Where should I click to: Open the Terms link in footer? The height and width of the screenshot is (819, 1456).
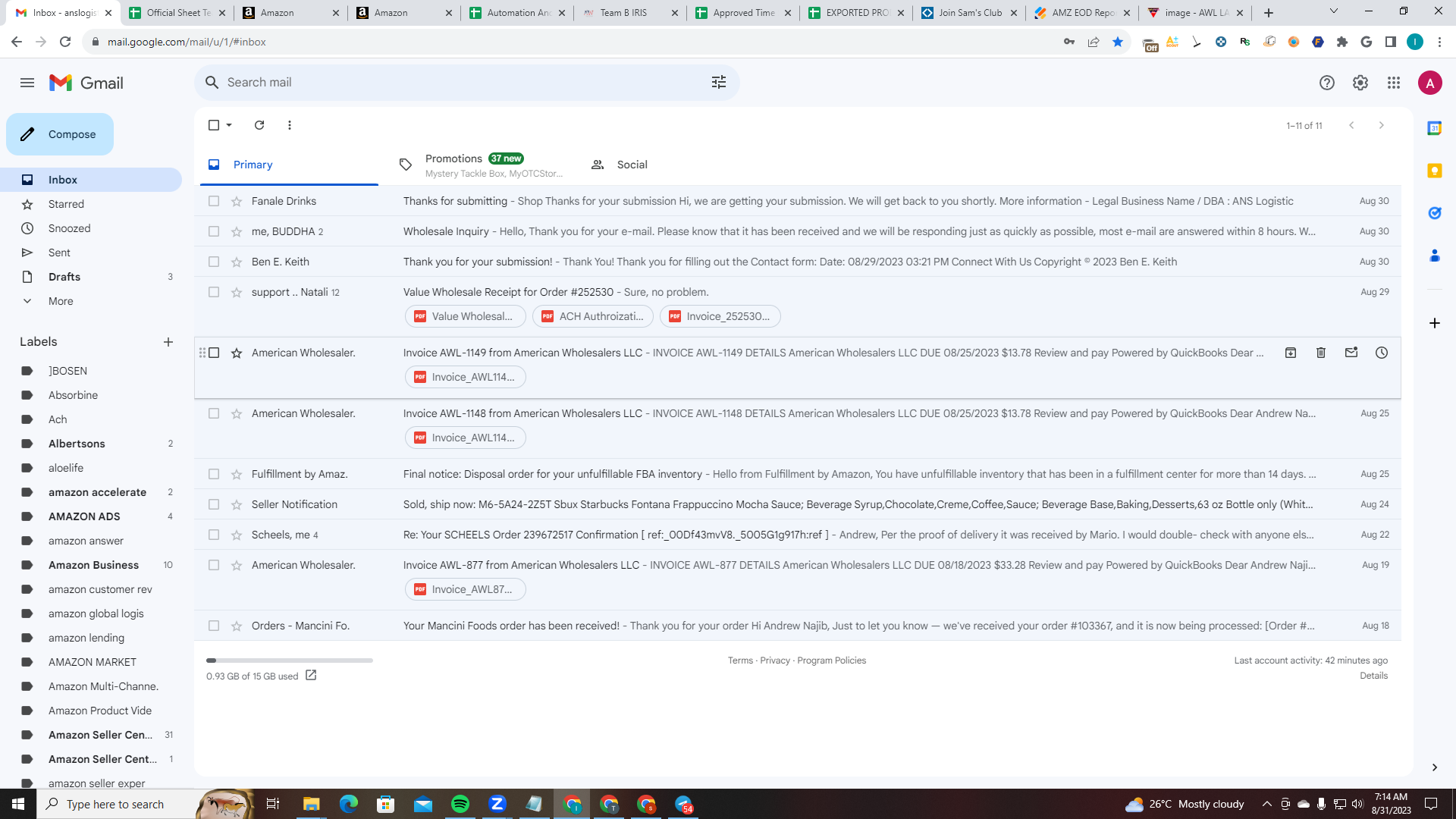click(740, 661)
